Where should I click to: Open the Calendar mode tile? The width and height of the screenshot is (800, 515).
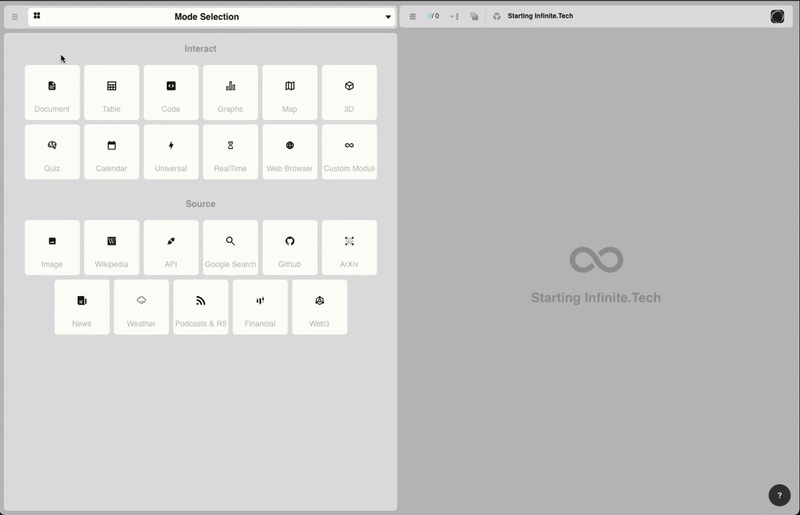pyautogui.click(x=111, y=152)
